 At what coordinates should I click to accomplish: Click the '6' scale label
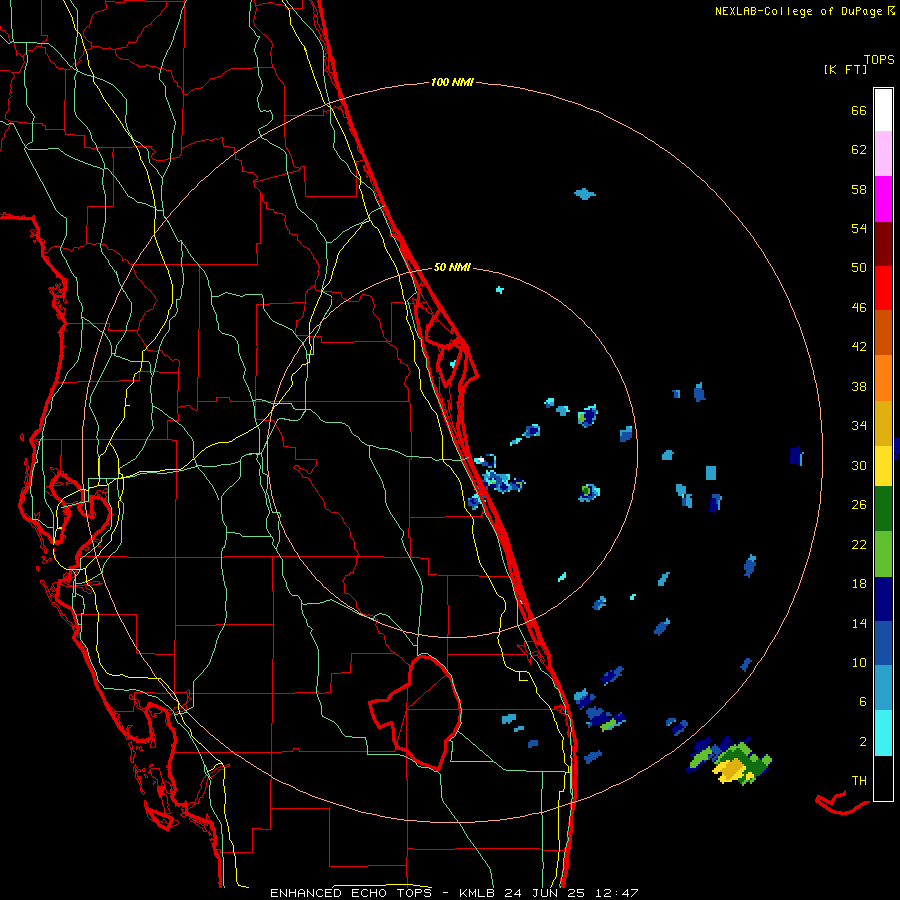point(863,702)
